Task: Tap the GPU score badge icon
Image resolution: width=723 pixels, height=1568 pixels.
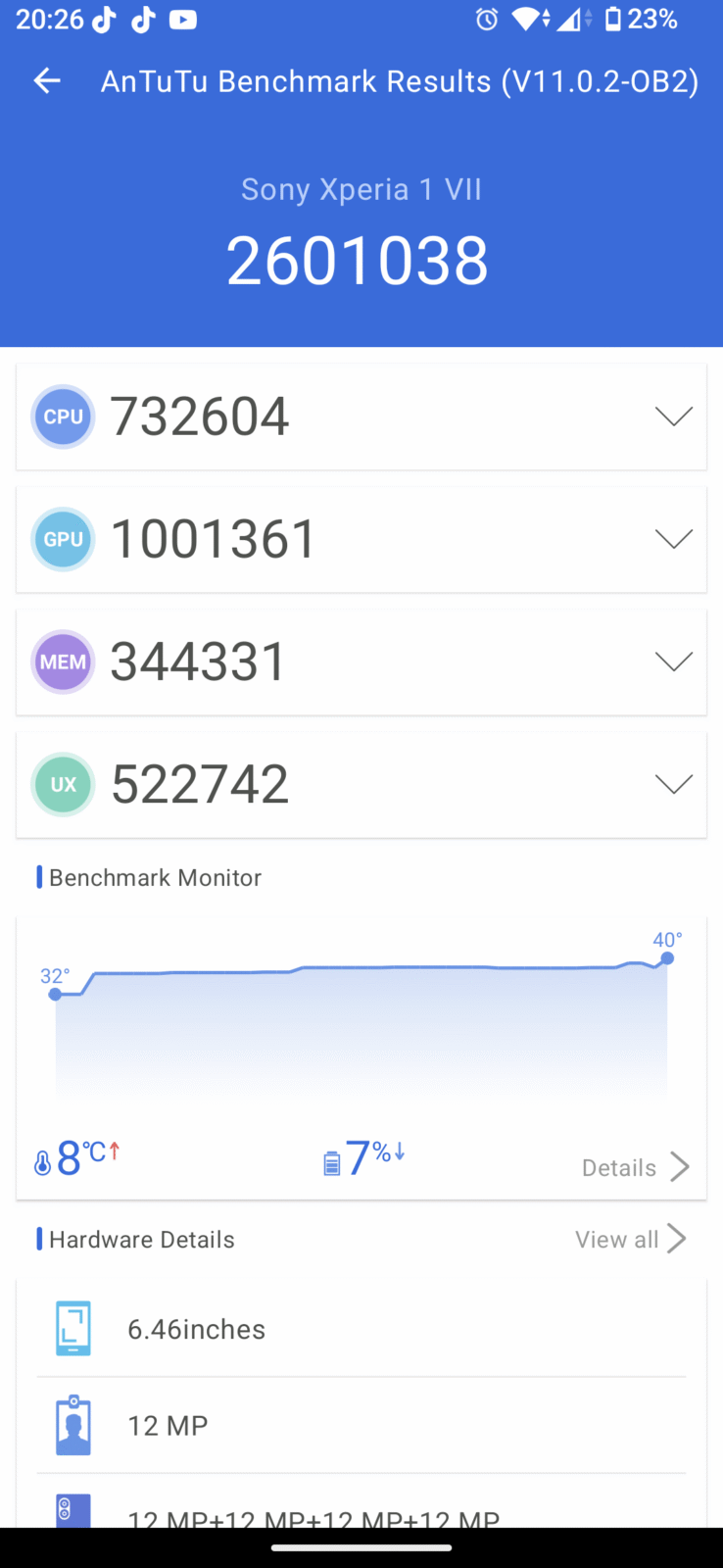Action: 63,539
